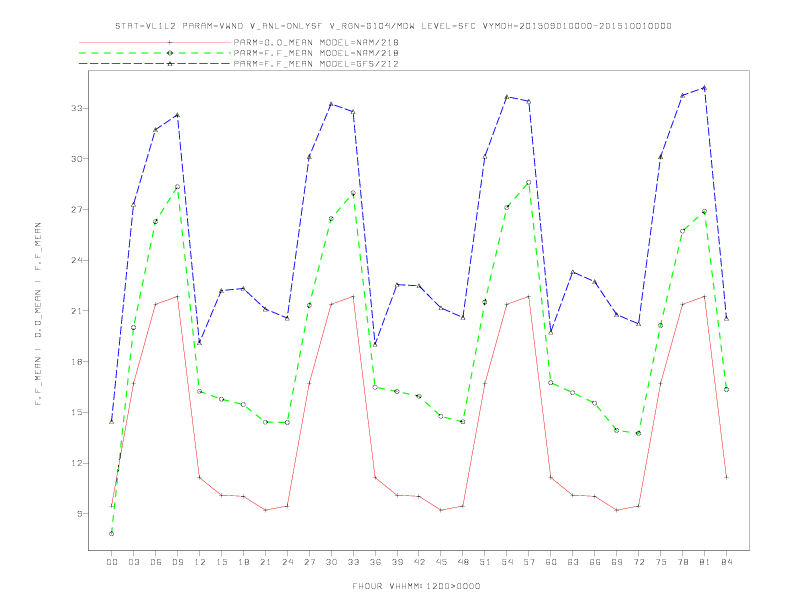Click y-axis tick label 15

[77, 413]
